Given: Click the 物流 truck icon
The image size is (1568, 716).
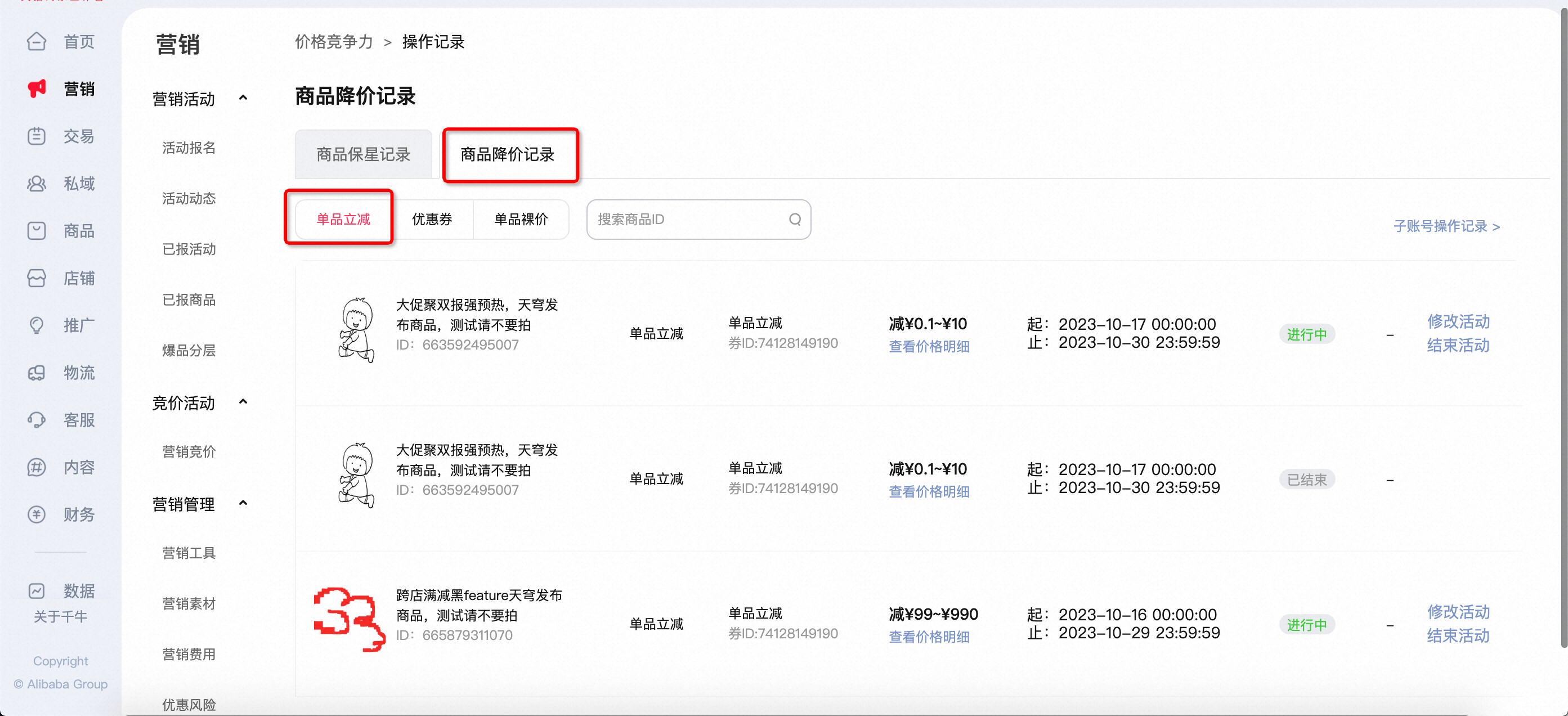Looking at the screenshot, I should coord(37,373).
